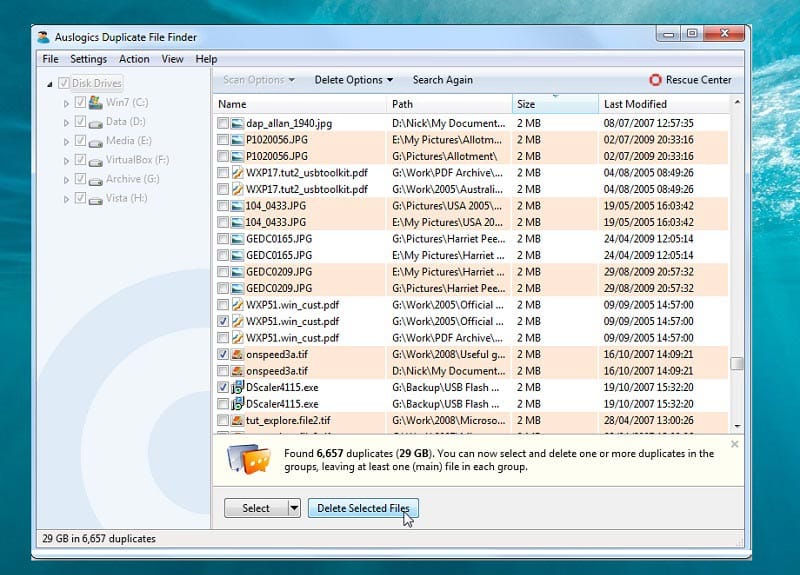Click the tut_explore.file2.tif file icon

pos(238,421)
